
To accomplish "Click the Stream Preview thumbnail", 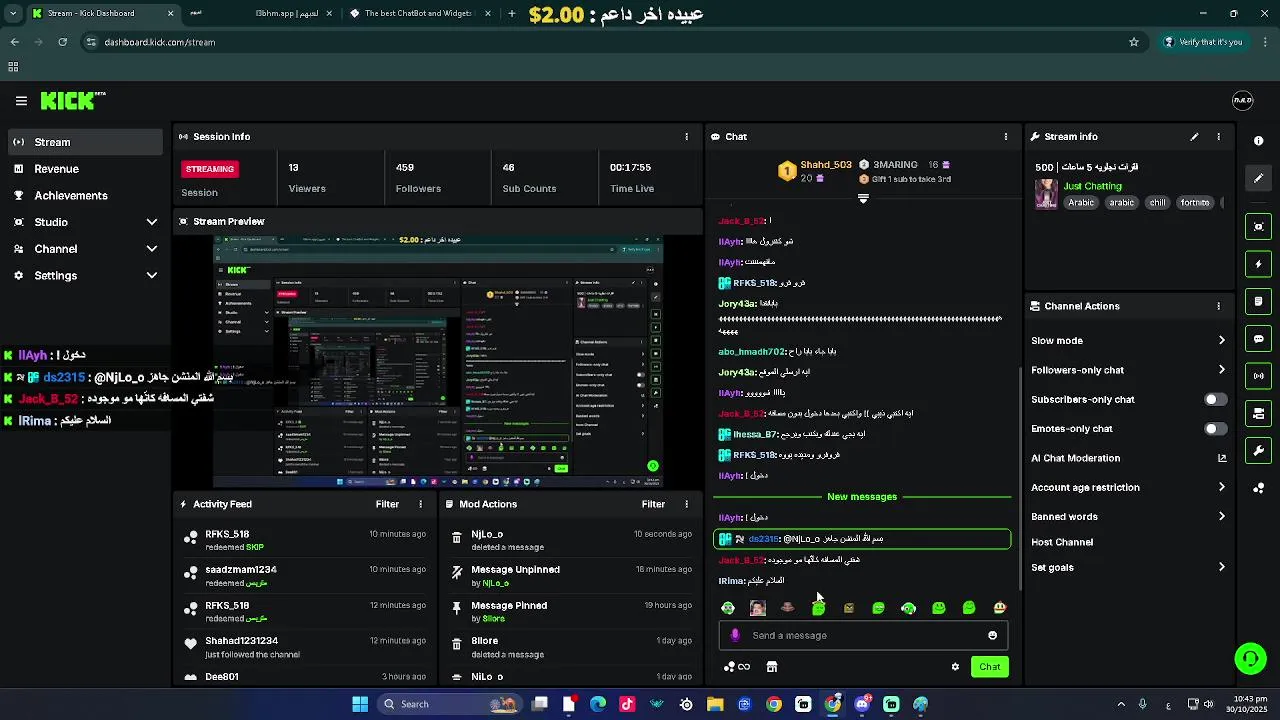I will pos(439,361).
